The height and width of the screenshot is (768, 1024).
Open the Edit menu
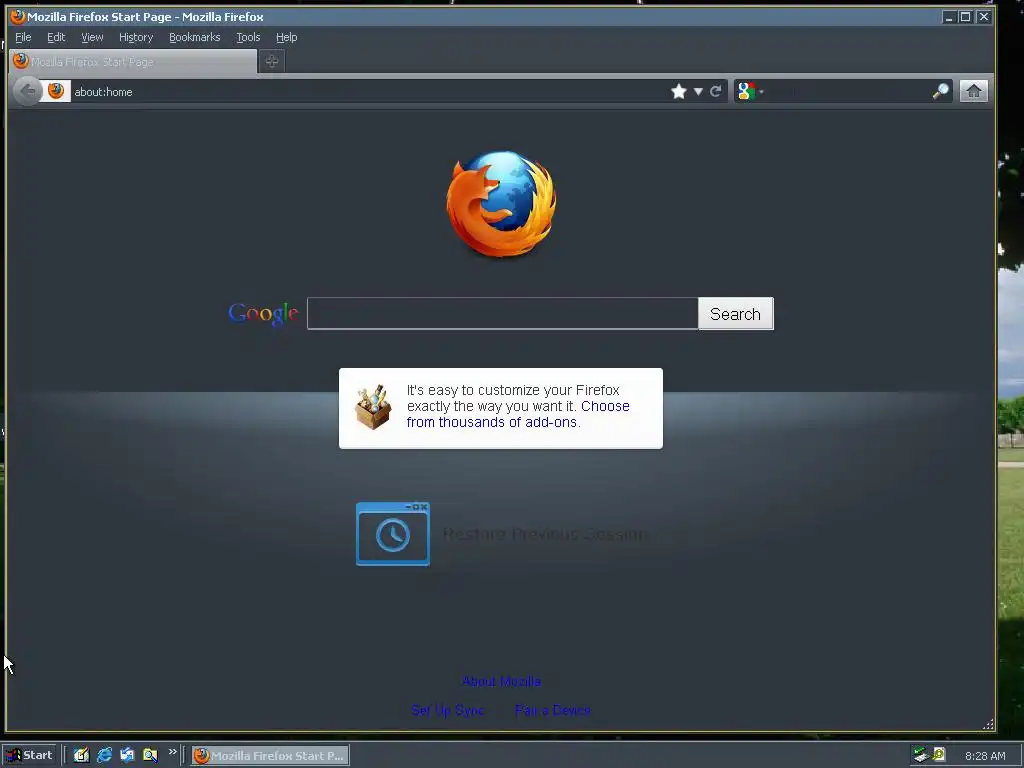click(56, 37)
